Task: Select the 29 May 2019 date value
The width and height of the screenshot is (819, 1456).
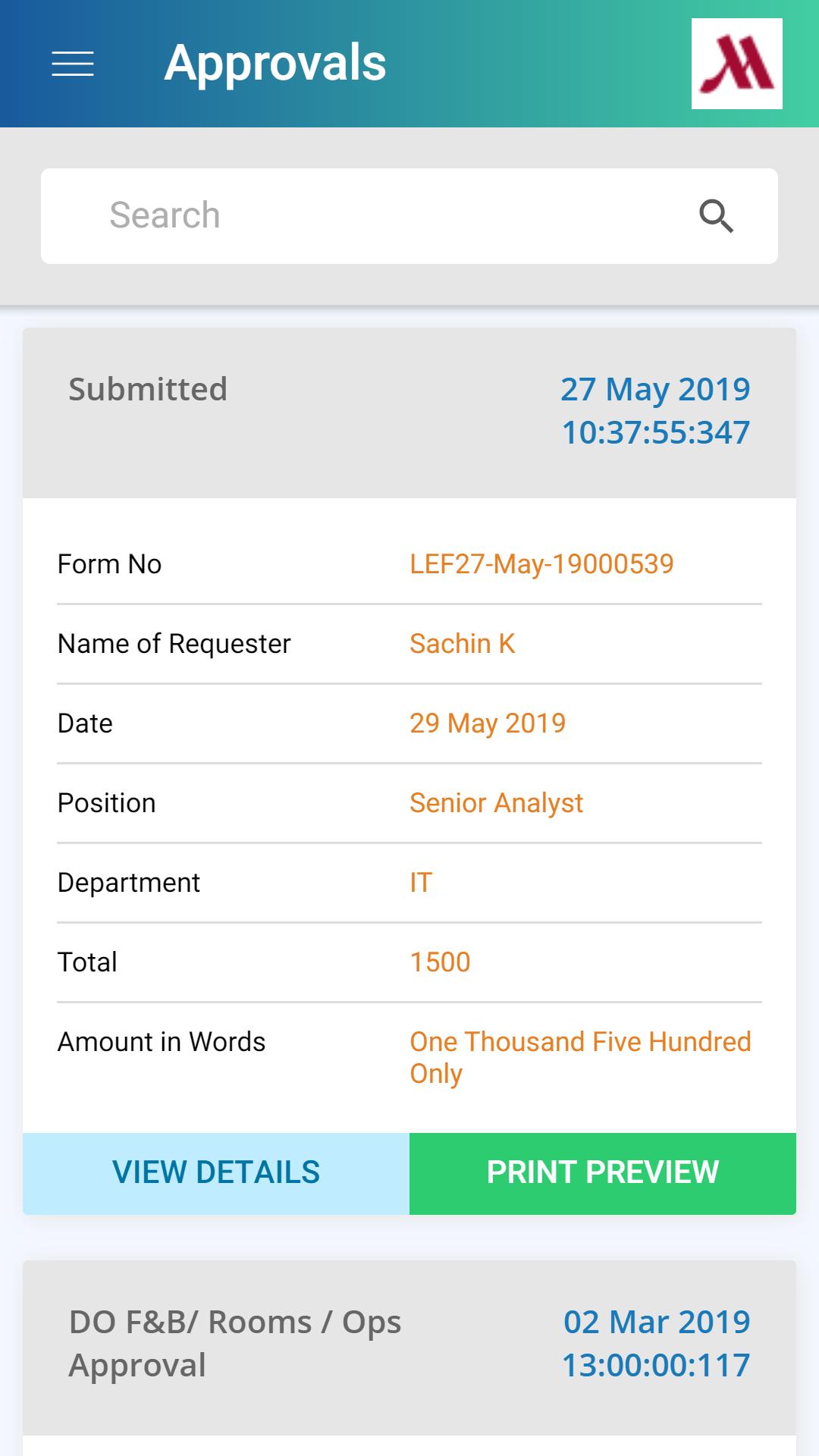Action: tap(488, 723)
